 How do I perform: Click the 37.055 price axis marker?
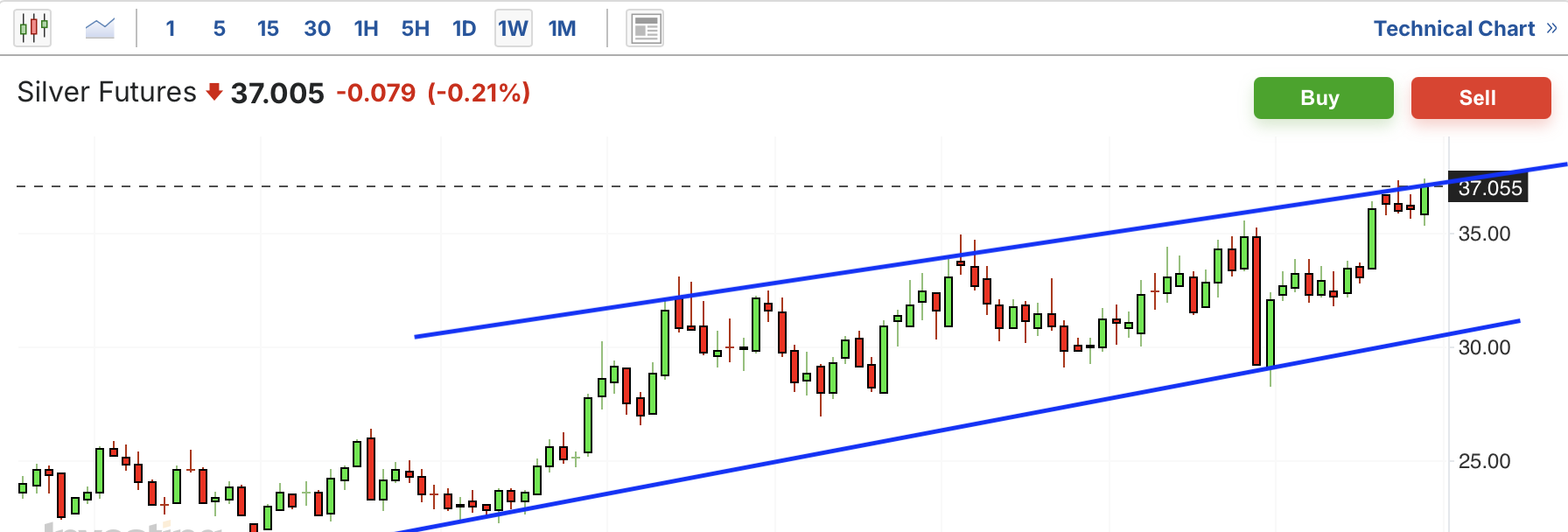click(1488, 188)
